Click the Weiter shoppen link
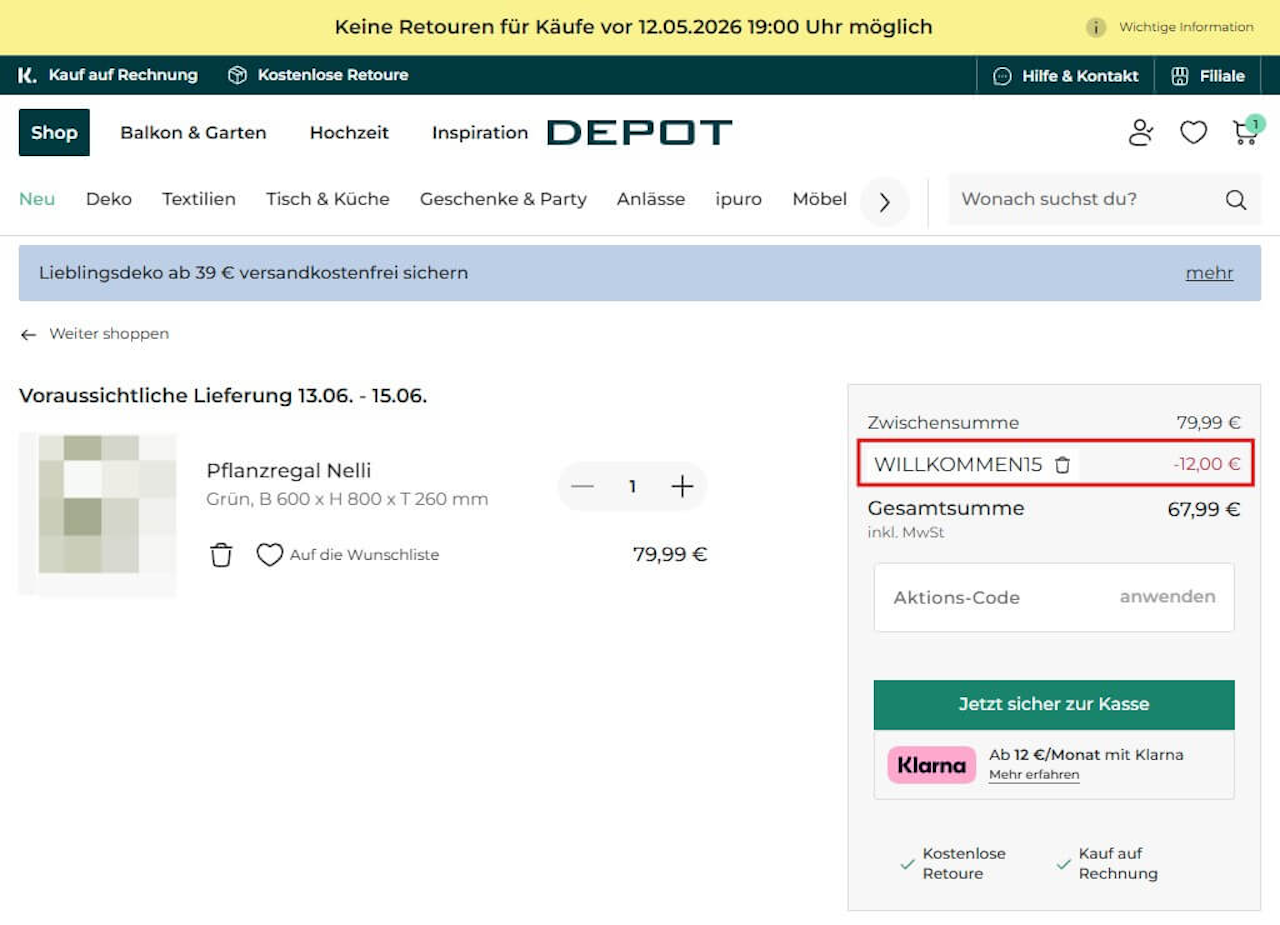 [x=109, y=334]
